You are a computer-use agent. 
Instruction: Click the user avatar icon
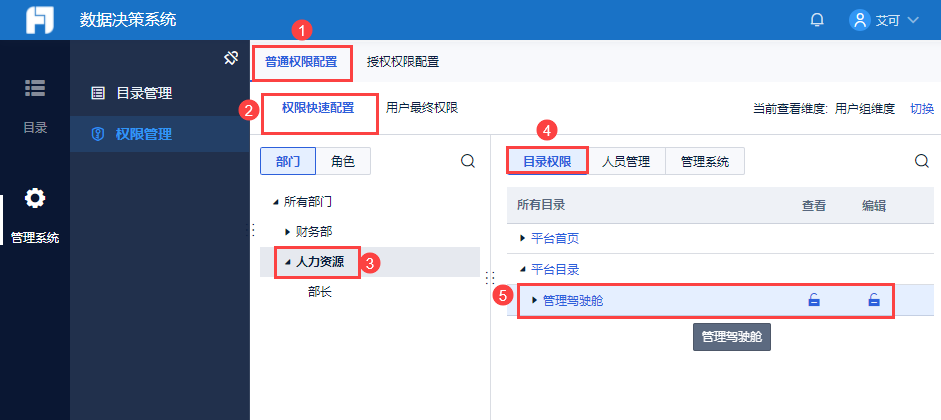859,20
